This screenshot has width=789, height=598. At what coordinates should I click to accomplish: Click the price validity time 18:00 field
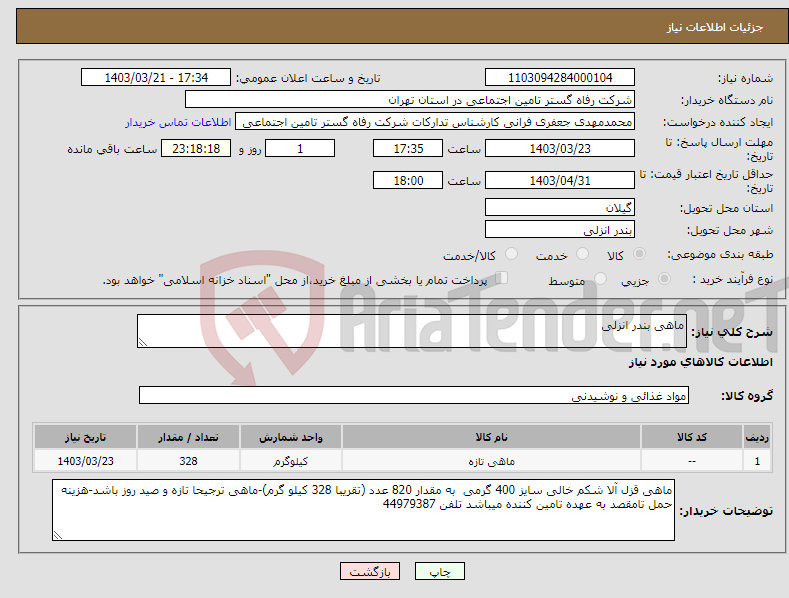pyautogui.click(x=408, y=180)
